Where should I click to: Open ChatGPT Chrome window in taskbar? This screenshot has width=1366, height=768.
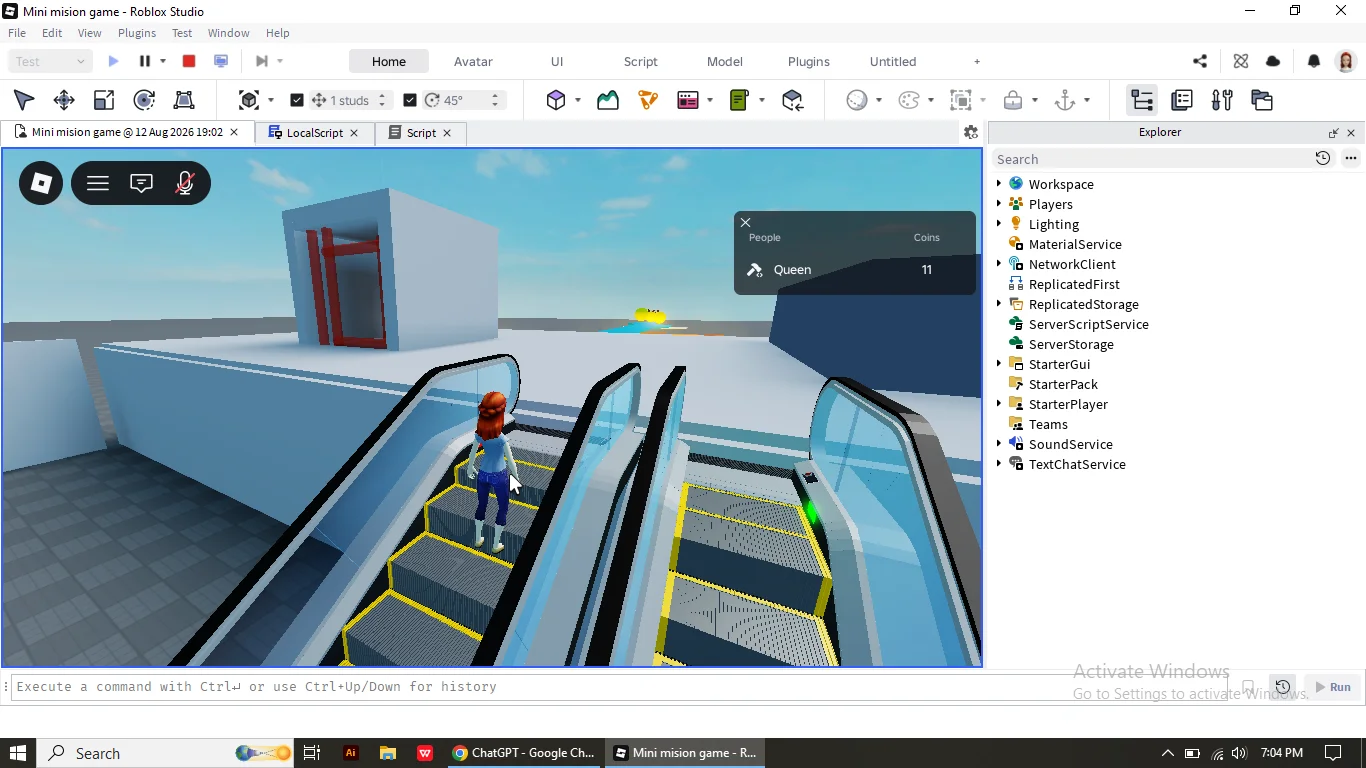[x=523, y=753]
